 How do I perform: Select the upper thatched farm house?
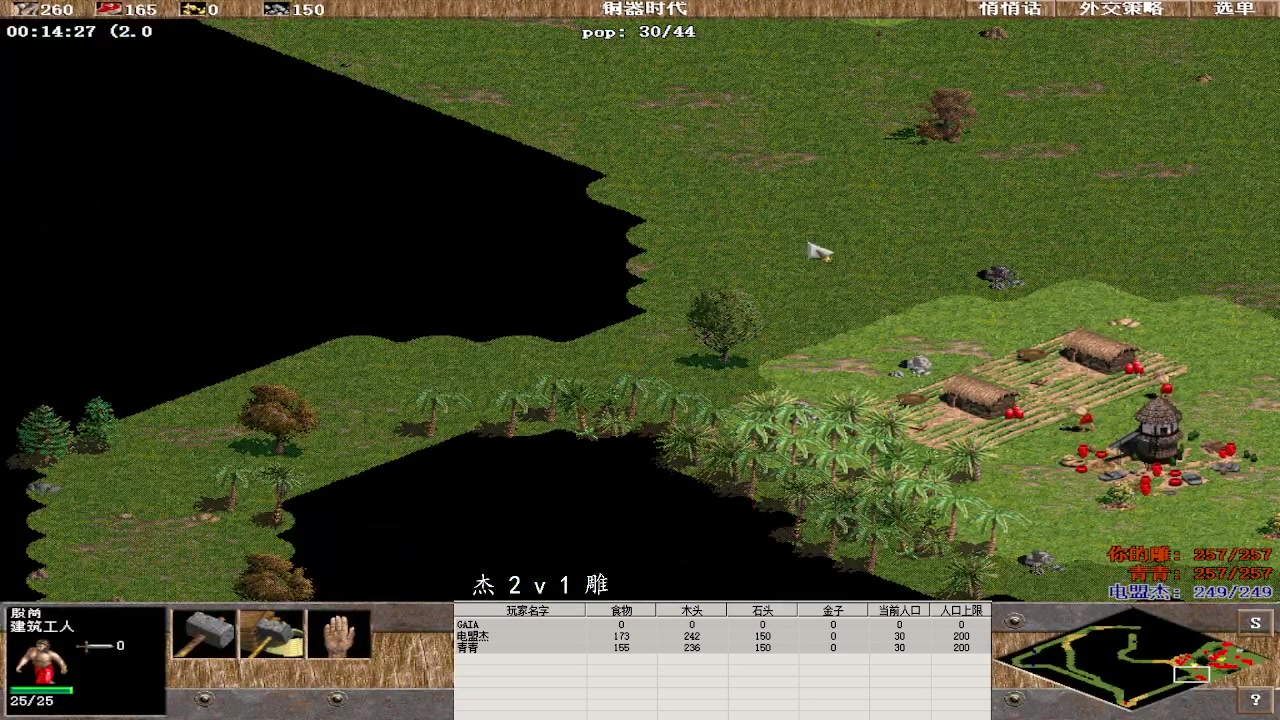[1100, 350]
